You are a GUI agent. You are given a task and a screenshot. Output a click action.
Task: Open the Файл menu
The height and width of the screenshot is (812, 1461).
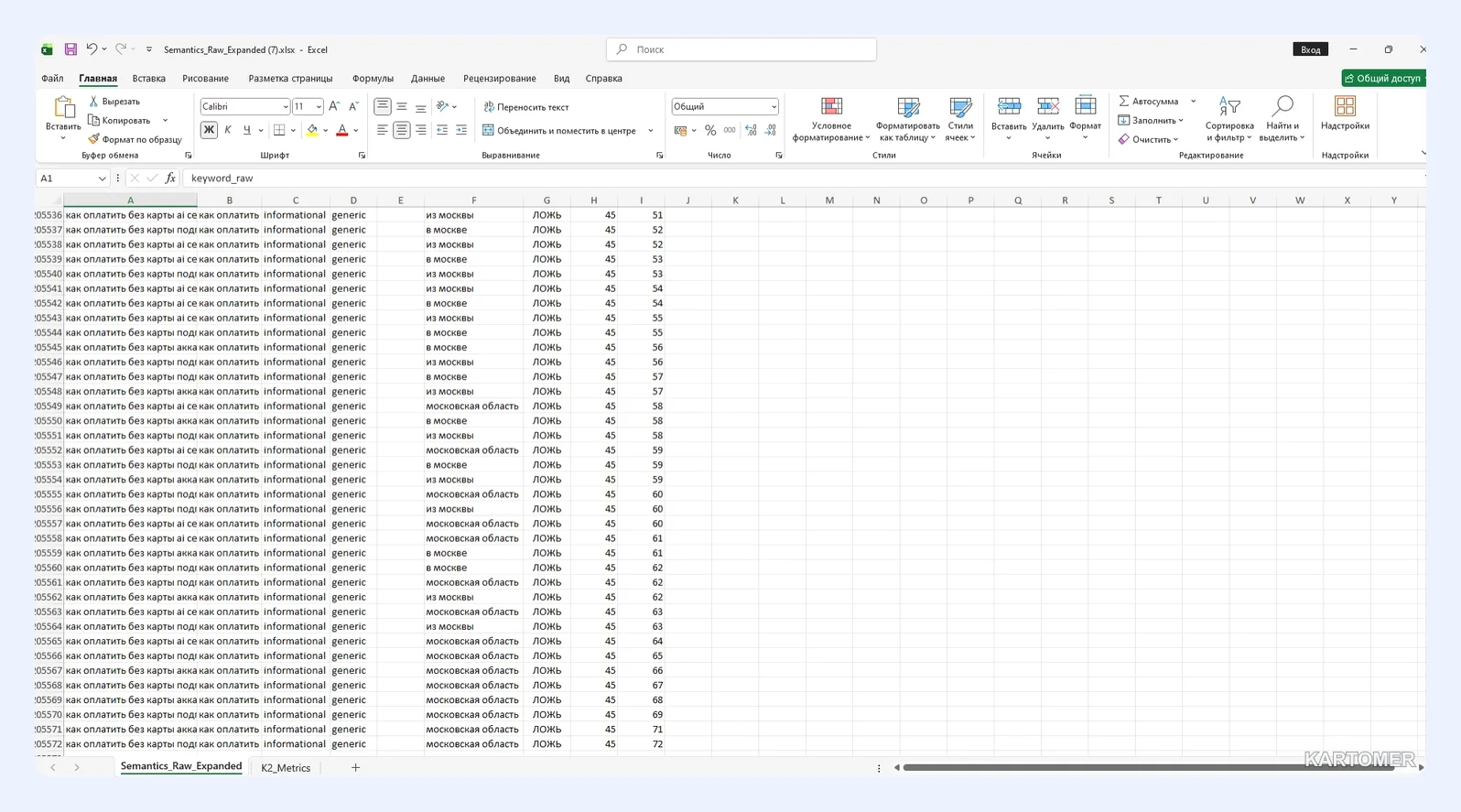pos(52,79)
